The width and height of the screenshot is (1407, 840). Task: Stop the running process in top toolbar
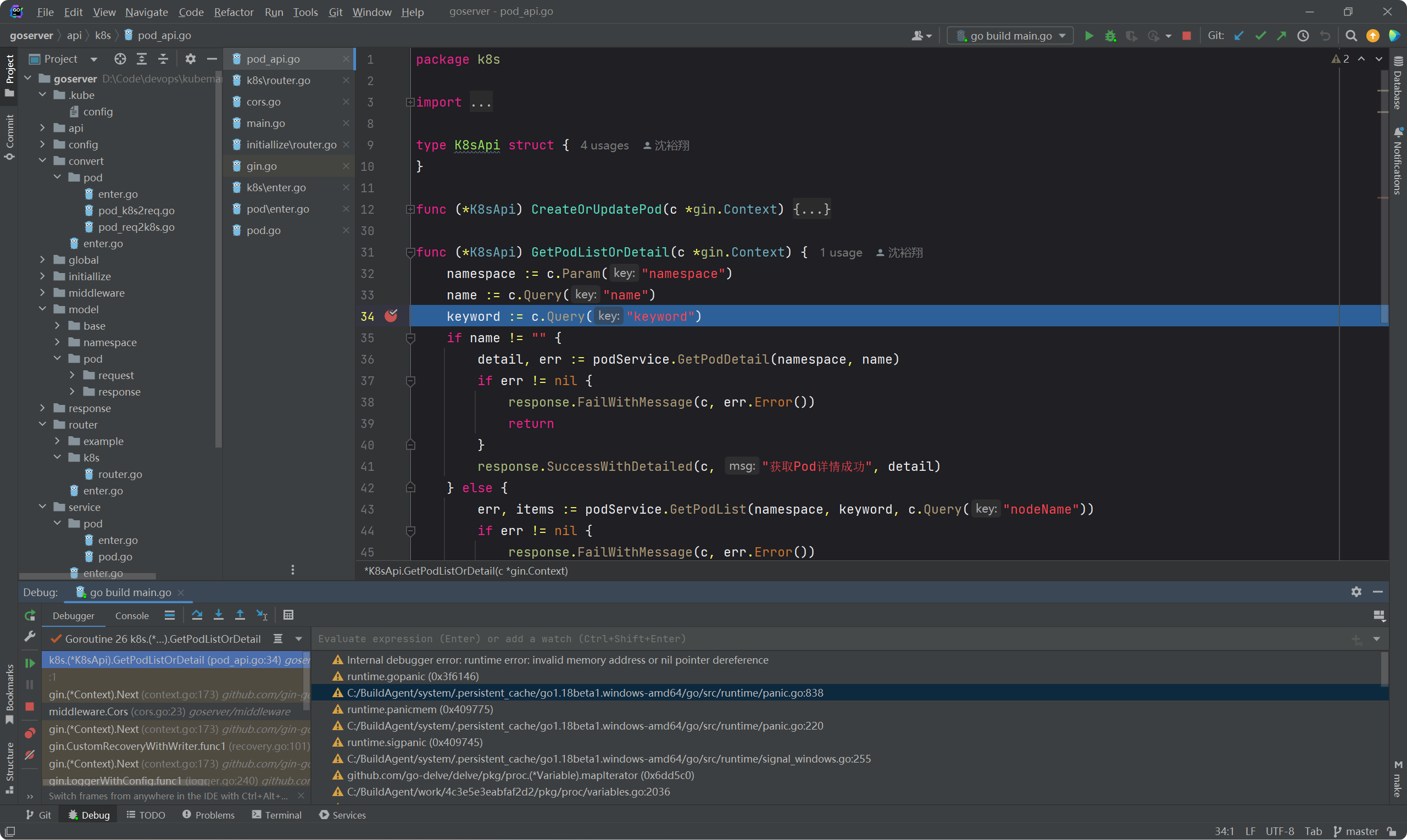1187,36
